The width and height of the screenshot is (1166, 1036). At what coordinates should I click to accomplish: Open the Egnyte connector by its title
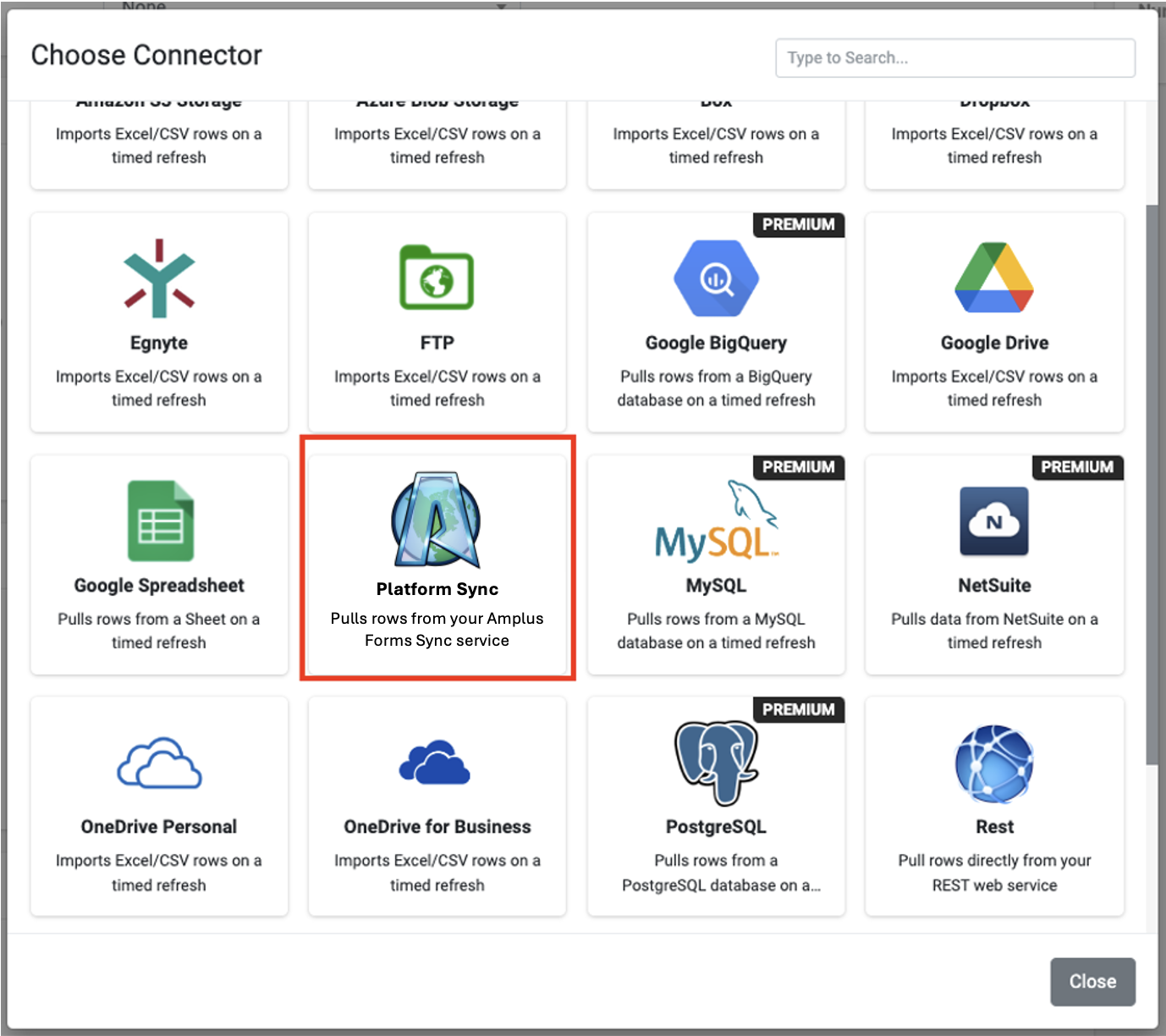pos(159,343)
